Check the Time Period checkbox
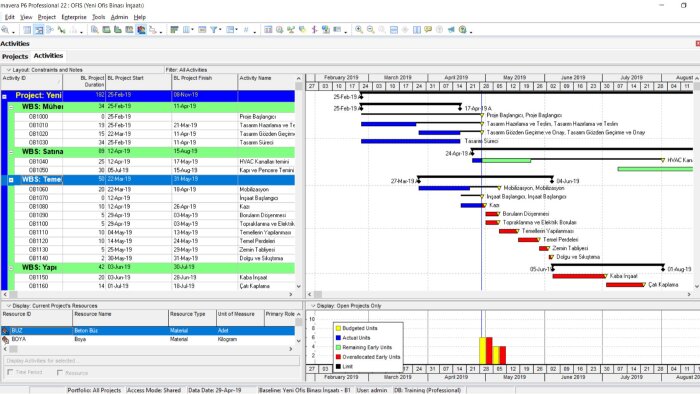The width and height of the screenshot is (700, 394). (x=10, y=372)
